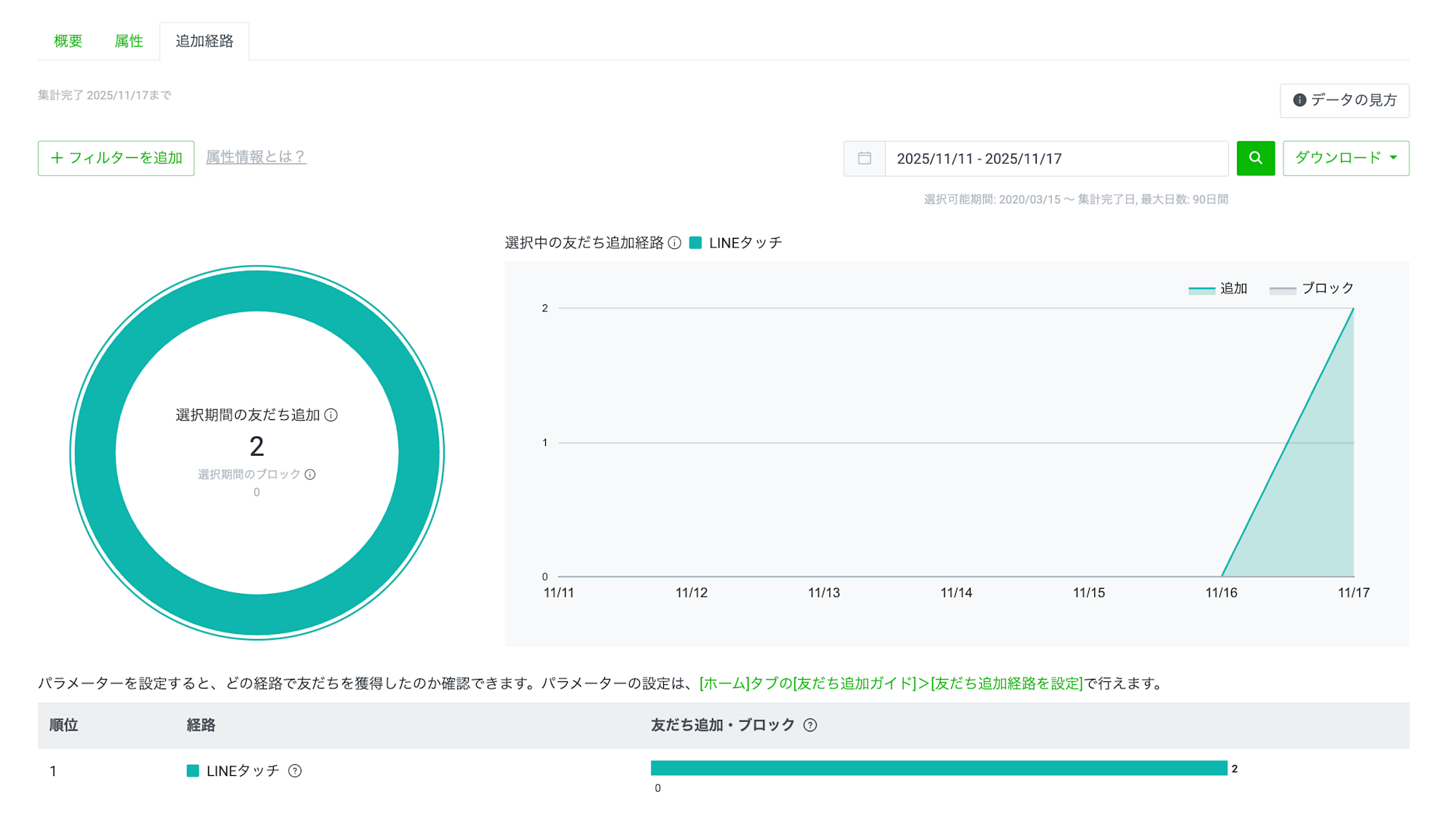This screenshot has height=837, width=1456.
Task: Switch to the 属性 tab
Action: pyautogui.click(x=129, y=41)
